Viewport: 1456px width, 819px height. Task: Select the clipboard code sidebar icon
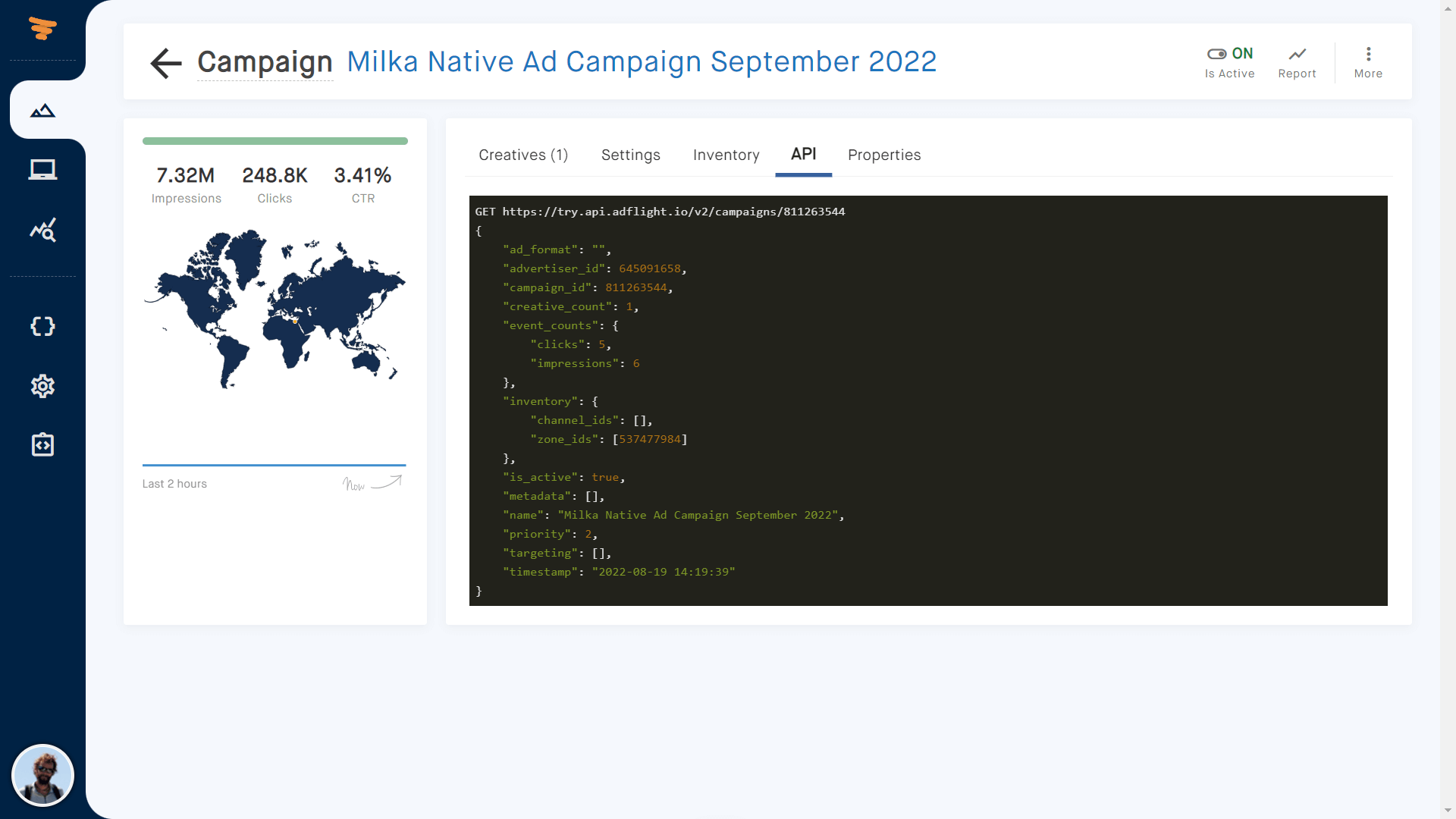43,444
